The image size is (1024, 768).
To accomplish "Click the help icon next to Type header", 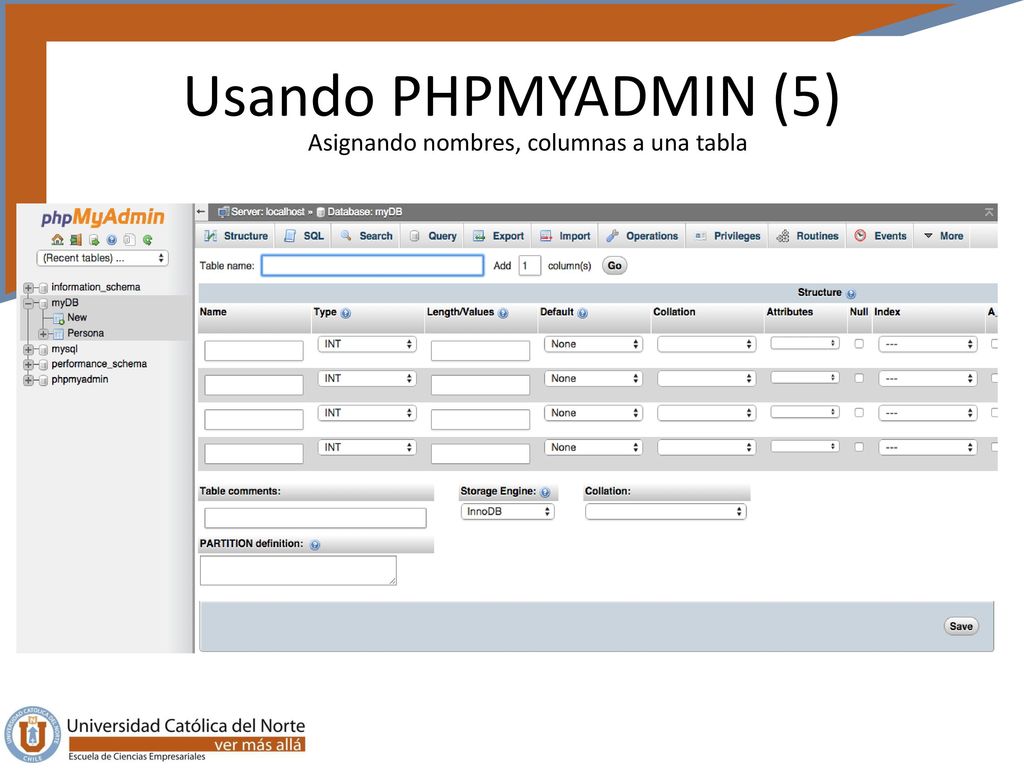I will point(346,313).
